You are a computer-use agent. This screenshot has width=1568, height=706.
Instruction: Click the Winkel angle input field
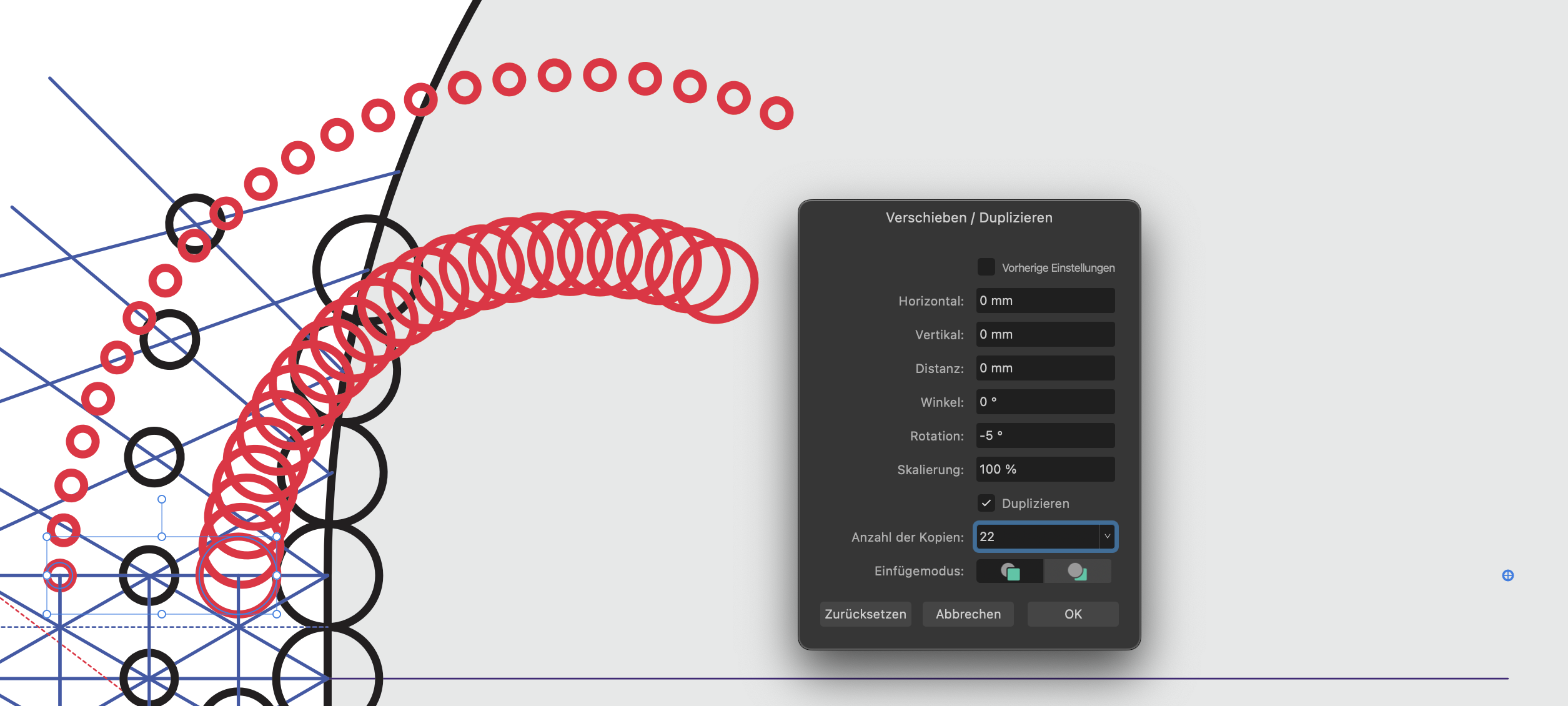[x=1045, y=402]
